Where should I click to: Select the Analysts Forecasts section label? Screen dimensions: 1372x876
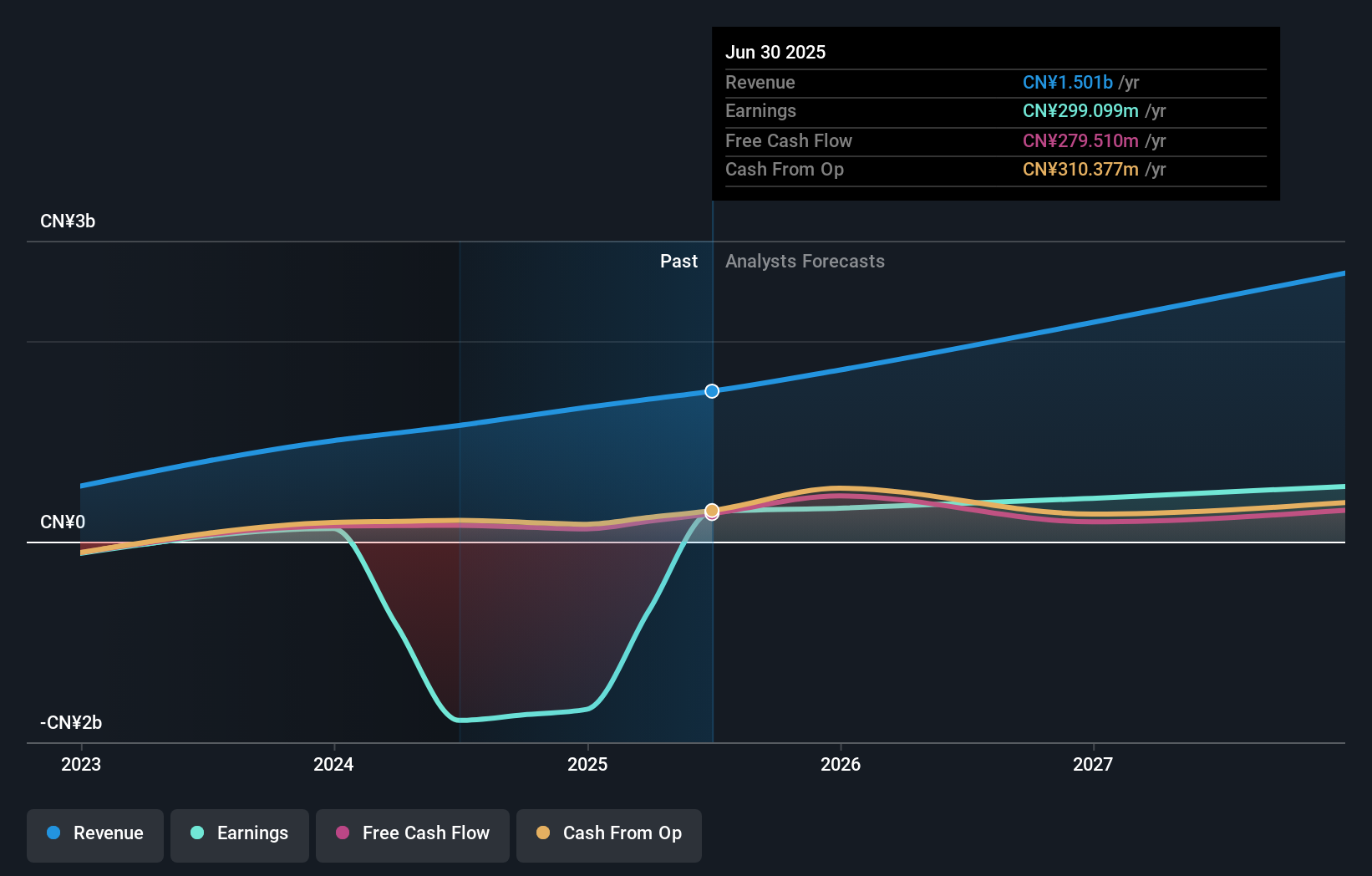coord(805,261)
